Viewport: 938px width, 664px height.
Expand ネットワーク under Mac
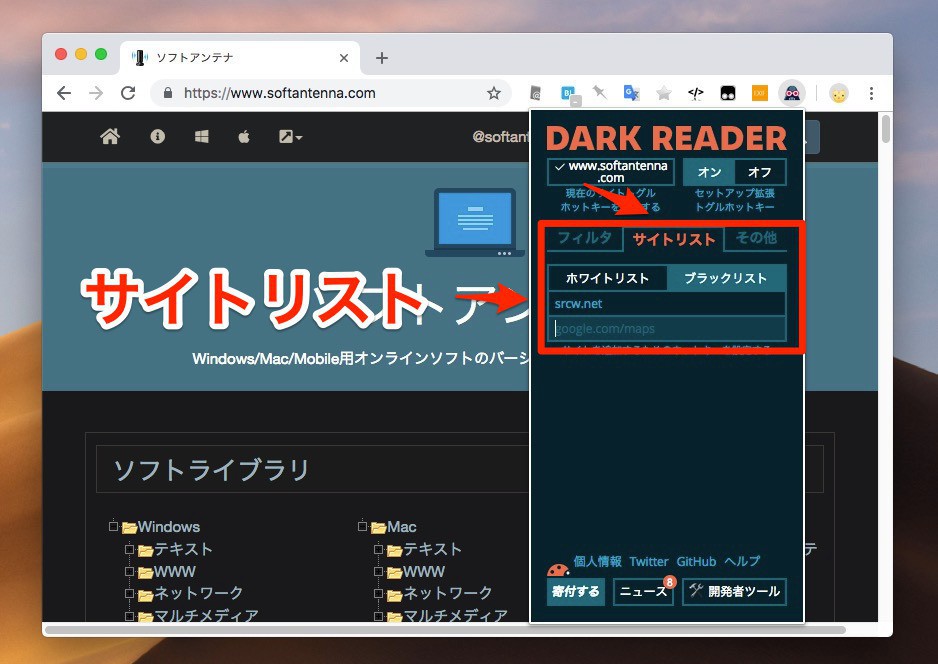click(x=378, y=593)
